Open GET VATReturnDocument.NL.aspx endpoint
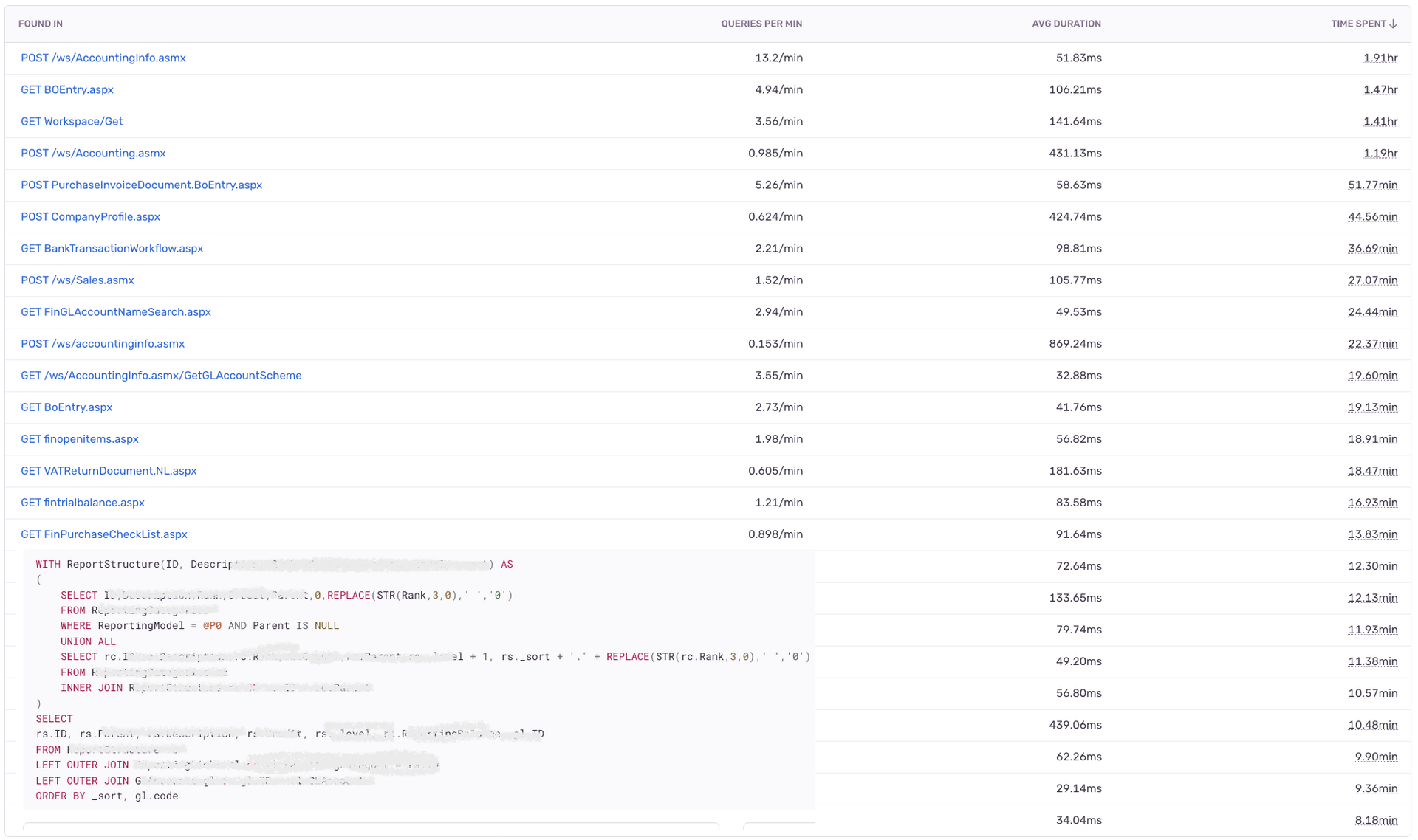Viewport: 1418px width, 840px height. click(108, 470)
